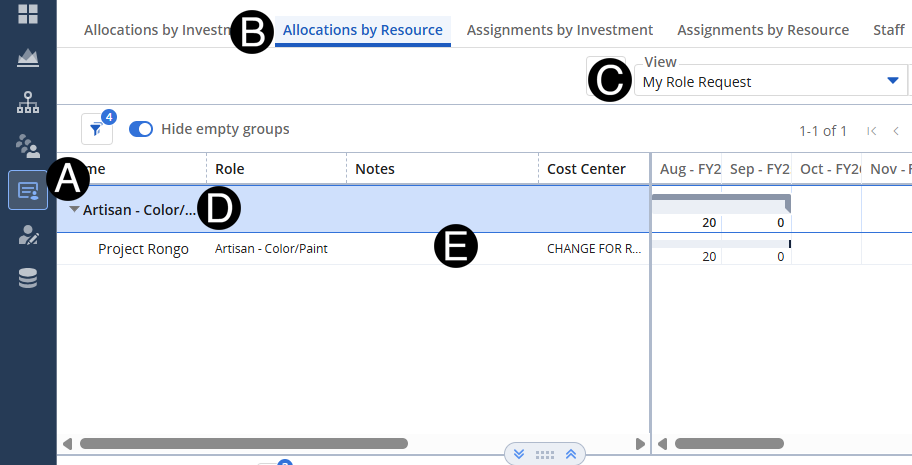Open the org hierarchy icon in sidebar

28,102
